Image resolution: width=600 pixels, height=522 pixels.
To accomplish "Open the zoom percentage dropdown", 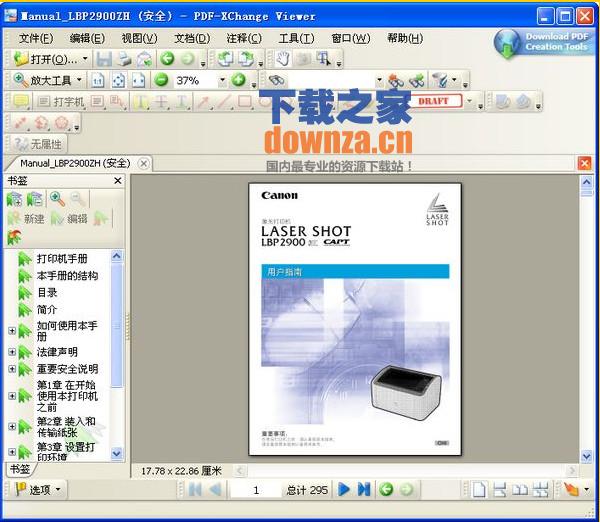I will (222, 80).
